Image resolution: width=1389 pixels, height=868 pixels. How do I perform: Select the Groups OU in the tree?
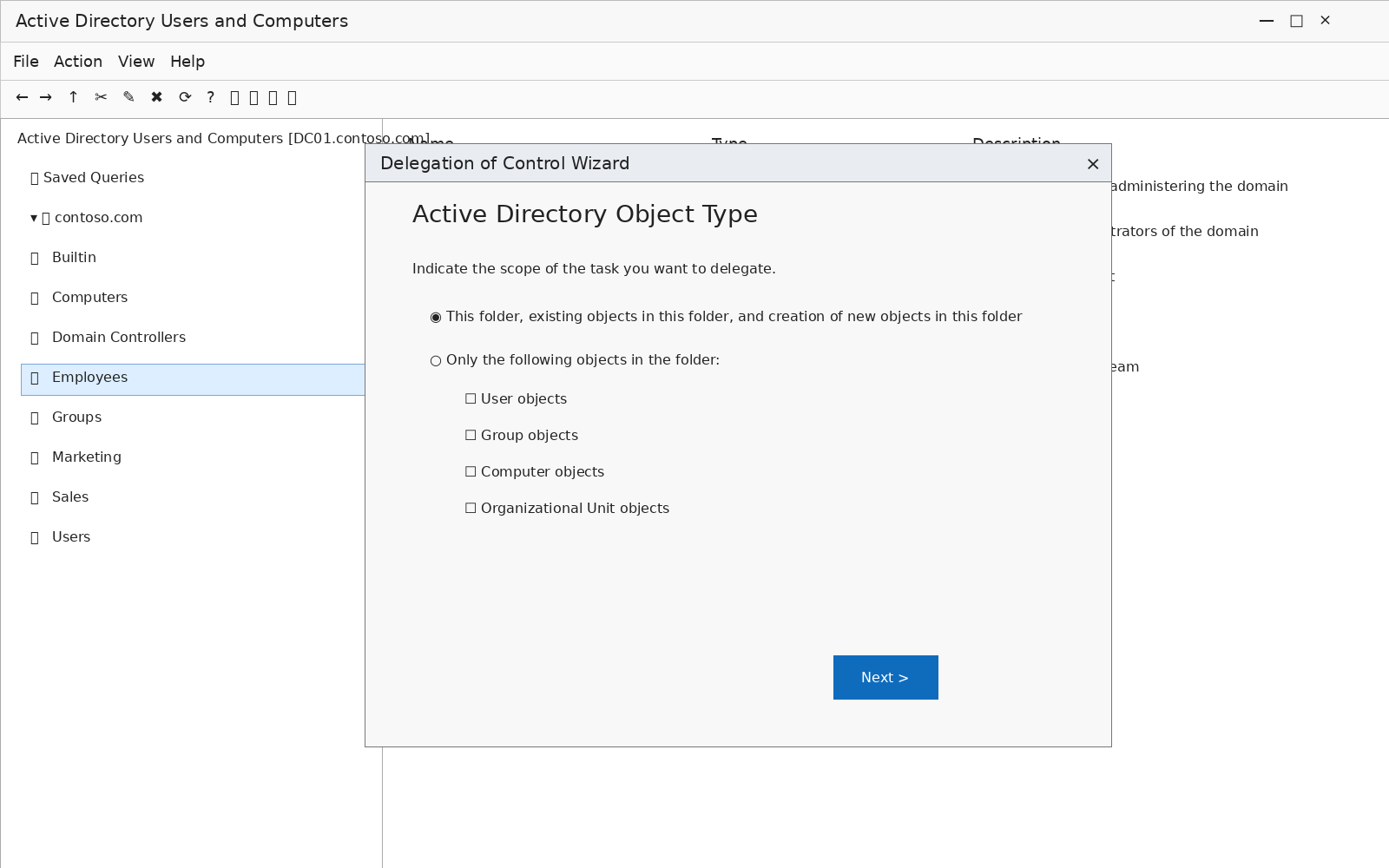(x=76, y=417)
